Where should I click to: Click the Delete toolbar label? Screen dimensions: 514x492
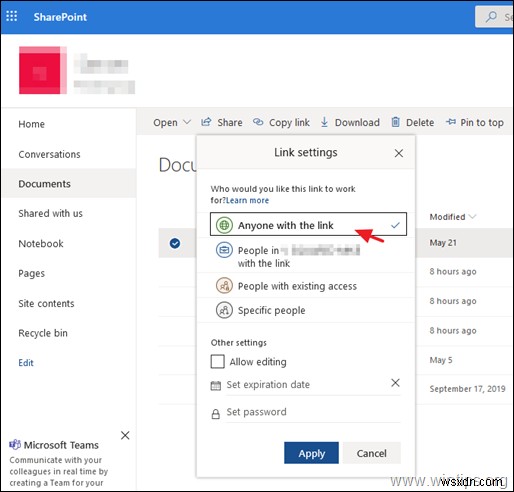click(420, 122)
